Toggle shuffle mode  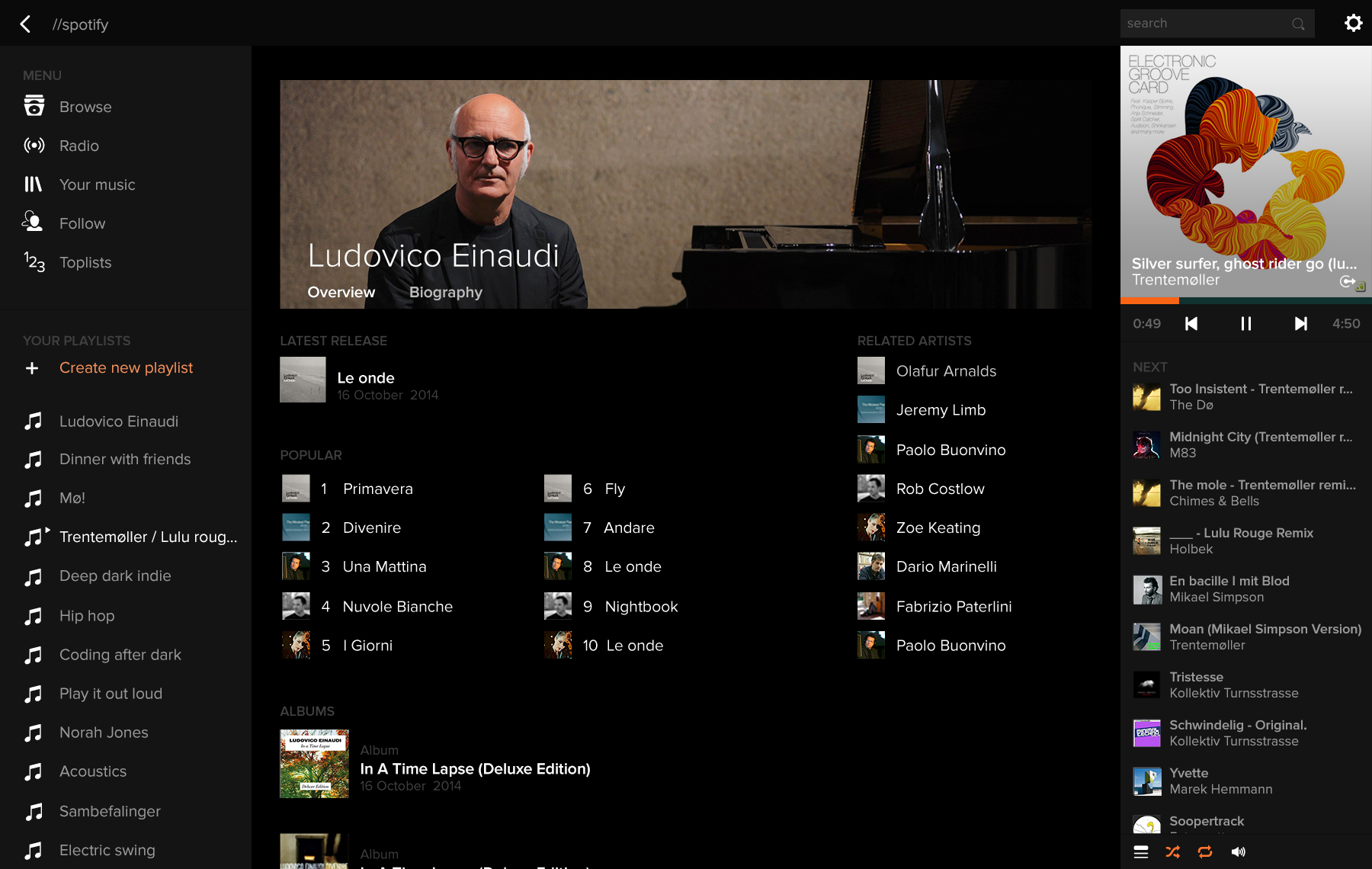[1173, 852]
